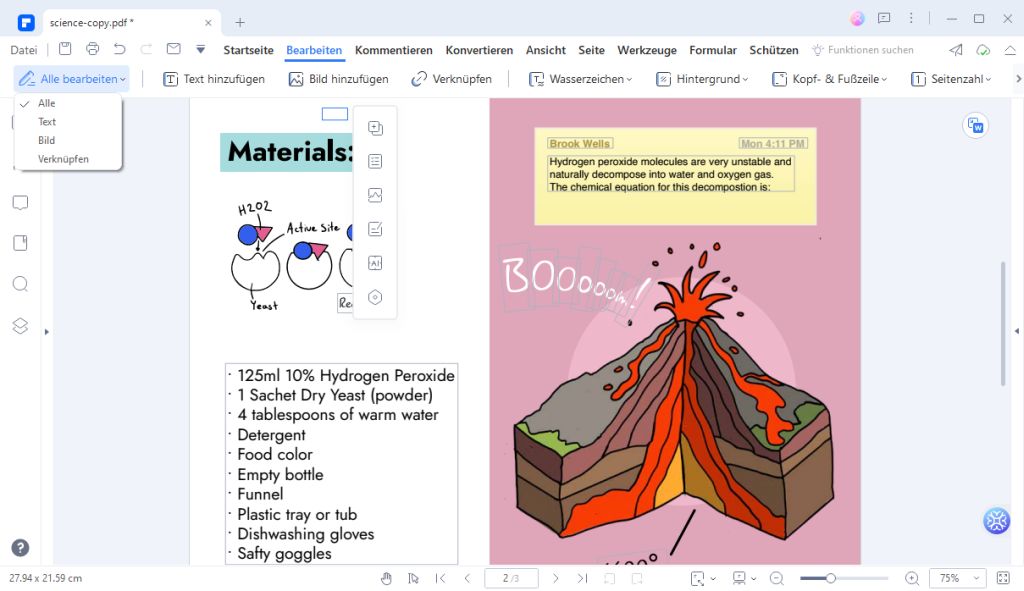Viewport: 1024px width, 591px height.
Task: Open the 75% zoom level dropdown
Action: (956, 578)
